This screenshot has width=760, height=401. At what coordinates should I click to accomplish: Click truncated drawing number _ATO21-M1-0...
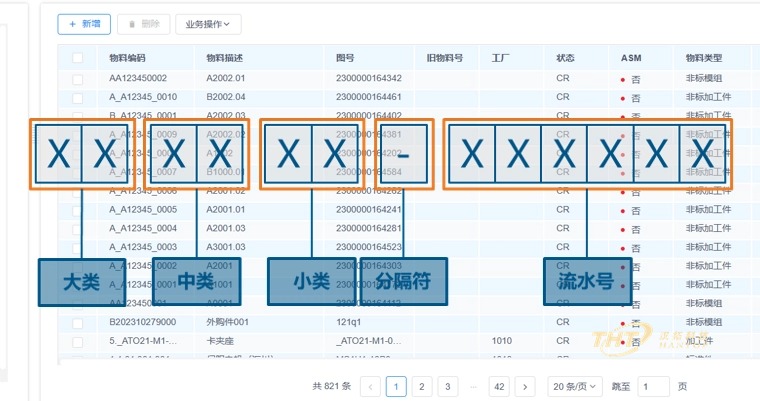[369, 341]
